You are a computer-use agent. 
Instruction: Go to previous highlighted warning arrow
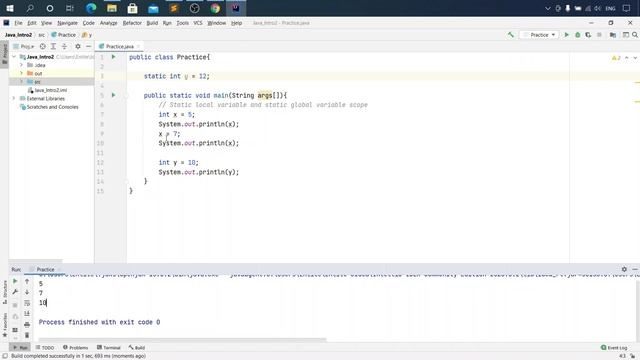pyautogui.click(x=627, y=58)
